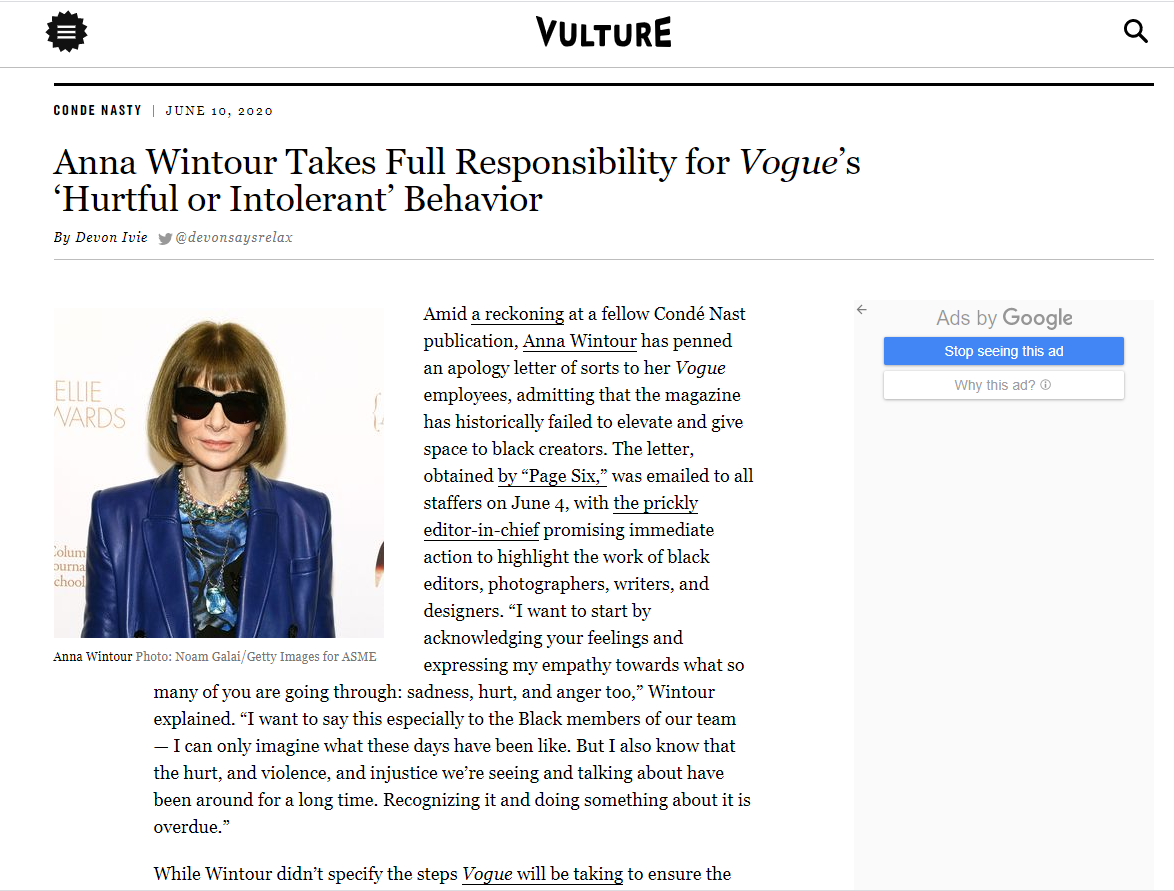Click the 'Why this ad?' button

(1003, 385)
